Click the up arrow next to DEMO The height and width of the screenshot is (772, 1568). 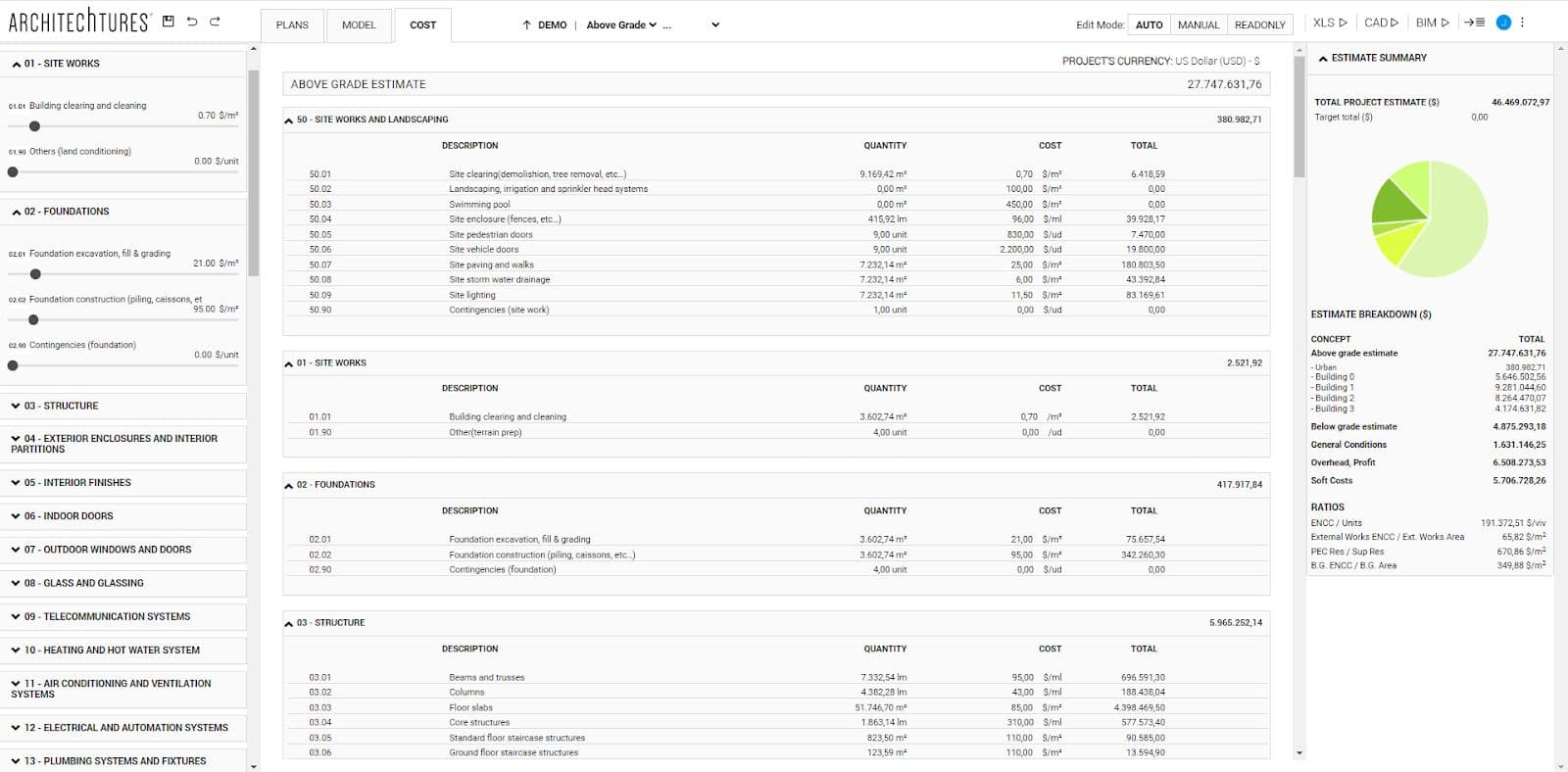tap(526, 25)
